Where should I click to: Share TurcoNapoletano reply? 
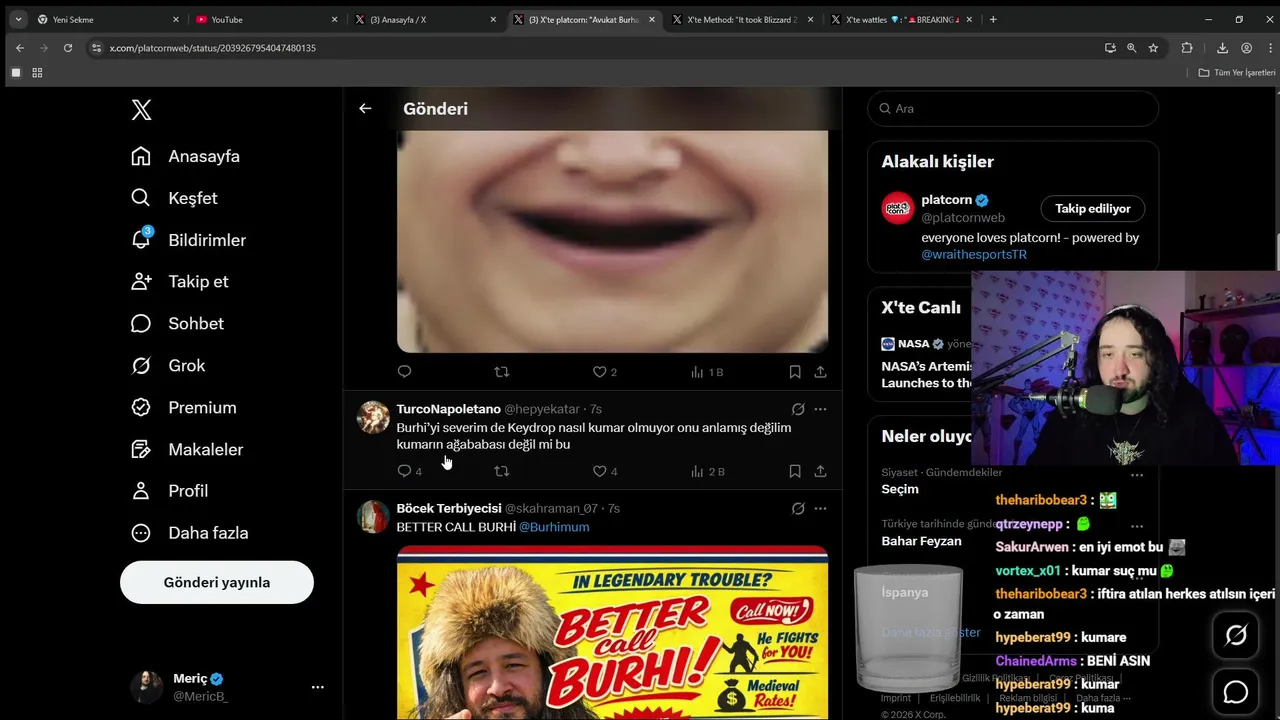[x=820, y=471]
